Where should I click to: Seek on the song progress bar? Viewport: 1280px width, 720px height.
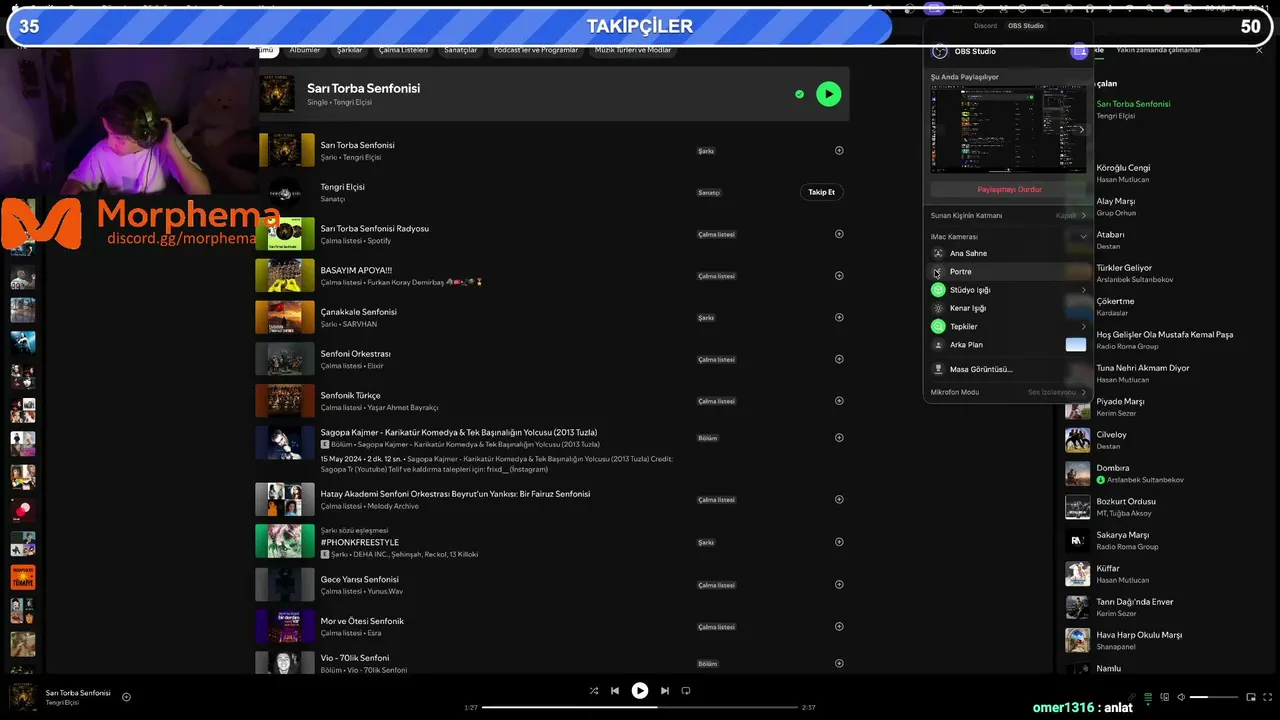pos(640,707)
